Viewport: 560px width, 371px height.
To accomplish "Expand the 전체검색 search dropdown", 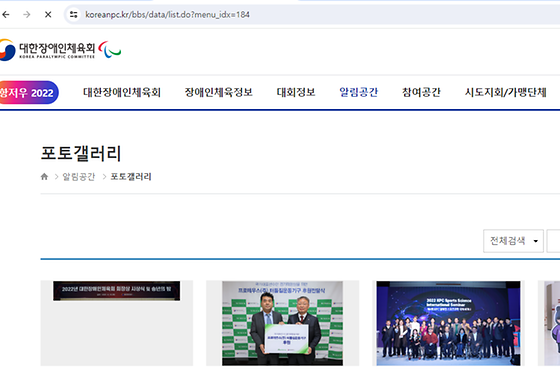I will tap(513, 241).
